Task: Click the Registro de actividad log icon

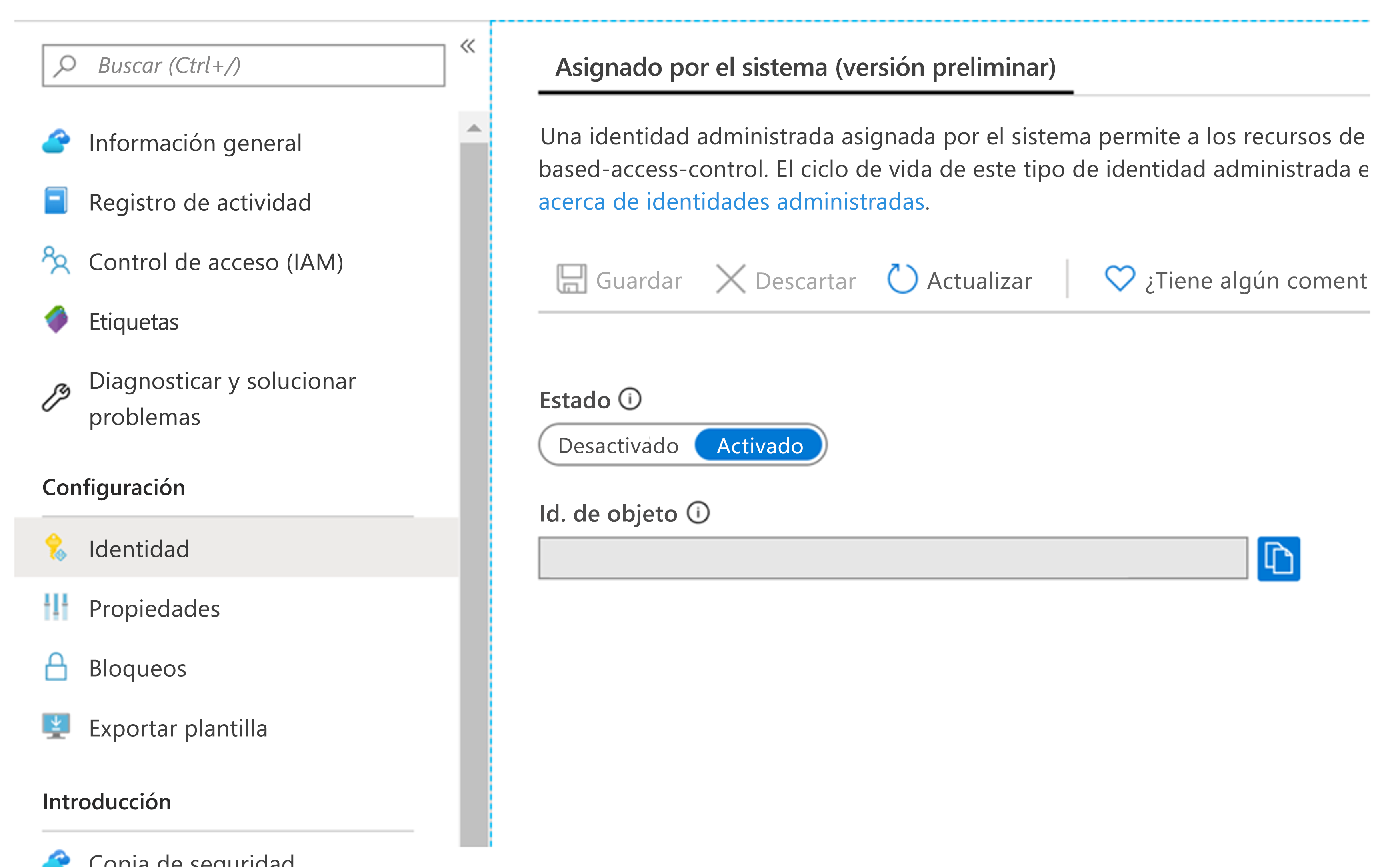Action: [56, 201]
